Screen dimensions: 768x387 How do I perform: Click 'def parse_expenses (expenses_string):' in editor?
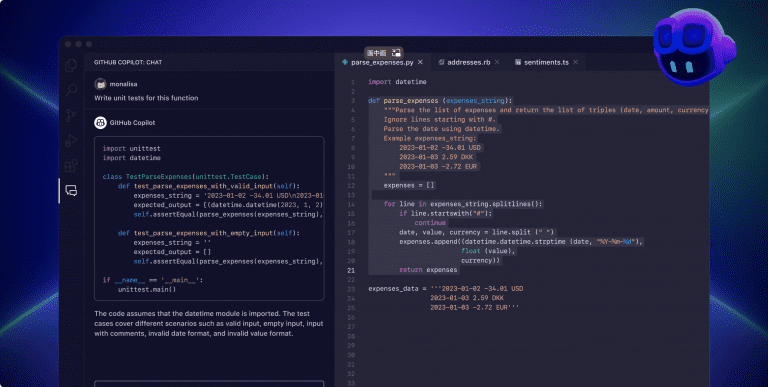(x=440, y=100)
